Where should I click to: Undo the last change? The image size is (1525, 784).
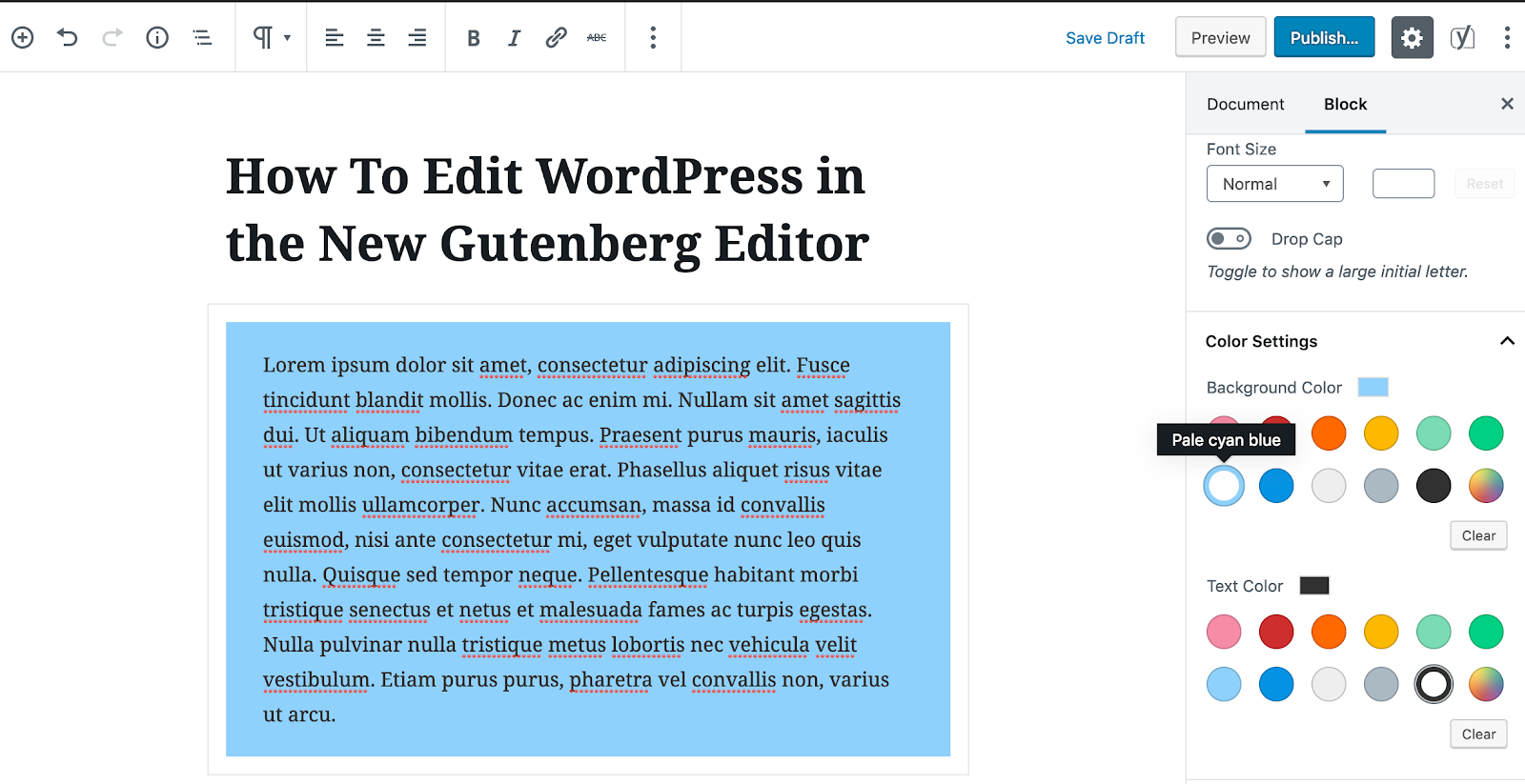click(67, 37)
